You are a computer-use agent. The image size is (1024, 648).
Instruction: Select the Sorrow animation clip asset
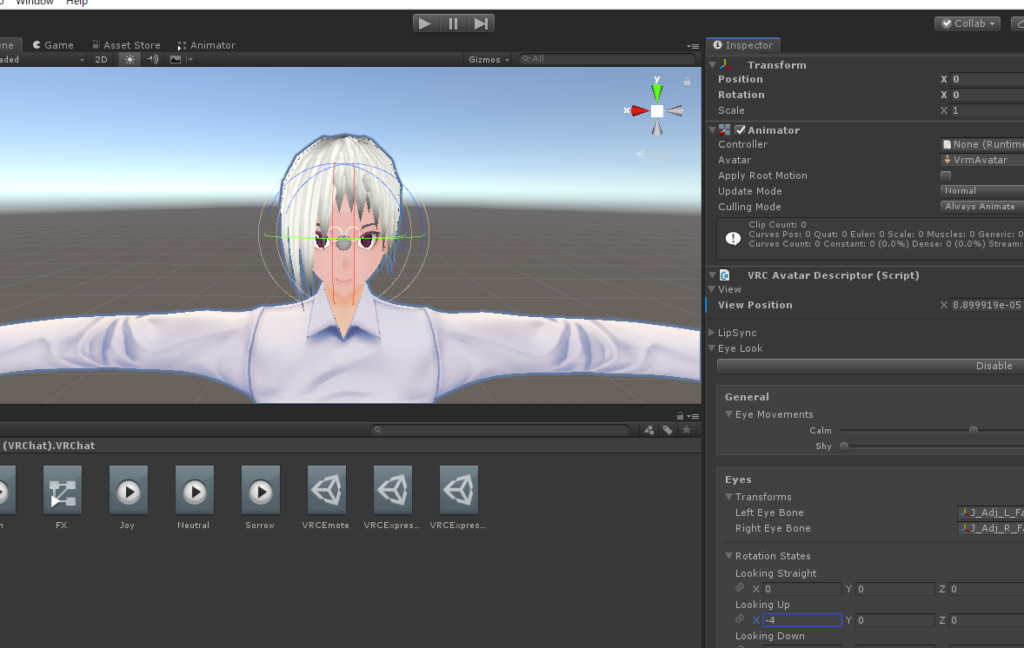point(260,497)
